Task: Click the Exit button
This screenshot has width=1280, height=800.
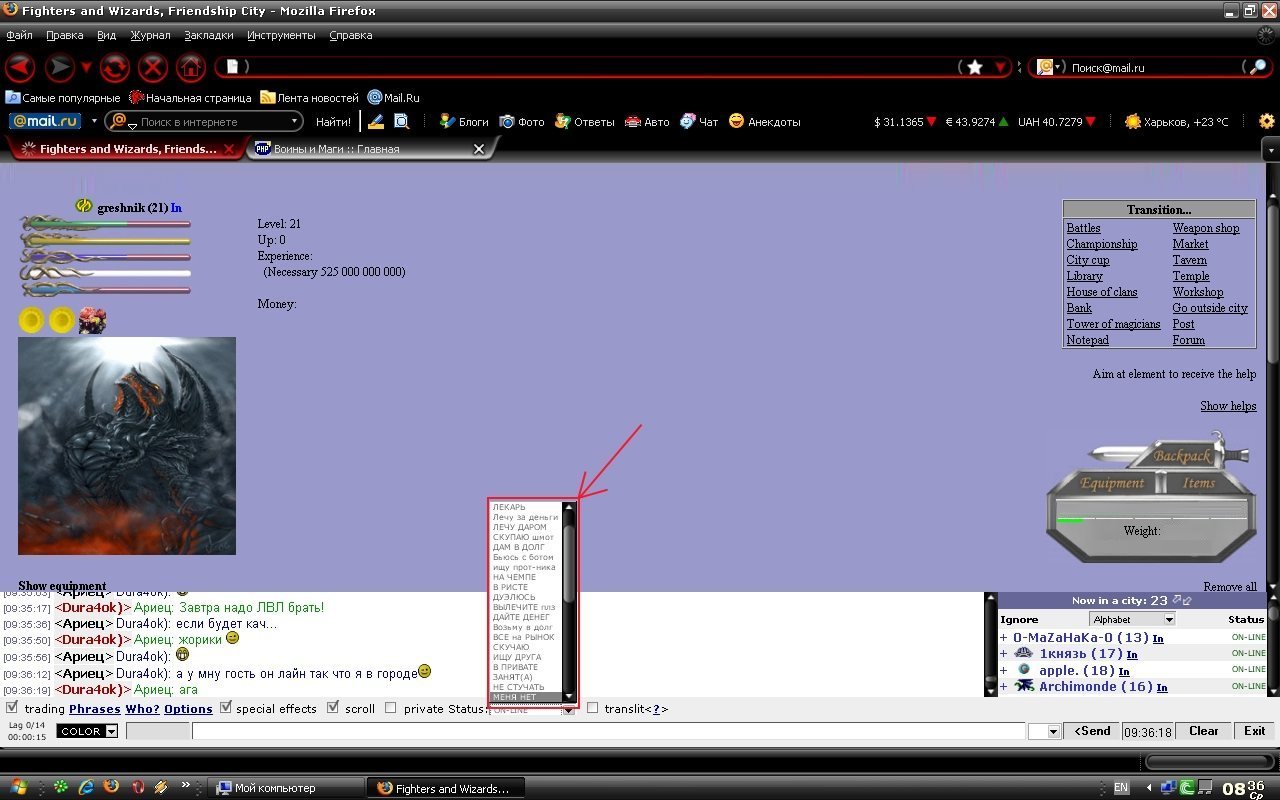Action: [x=1254, y=731]
